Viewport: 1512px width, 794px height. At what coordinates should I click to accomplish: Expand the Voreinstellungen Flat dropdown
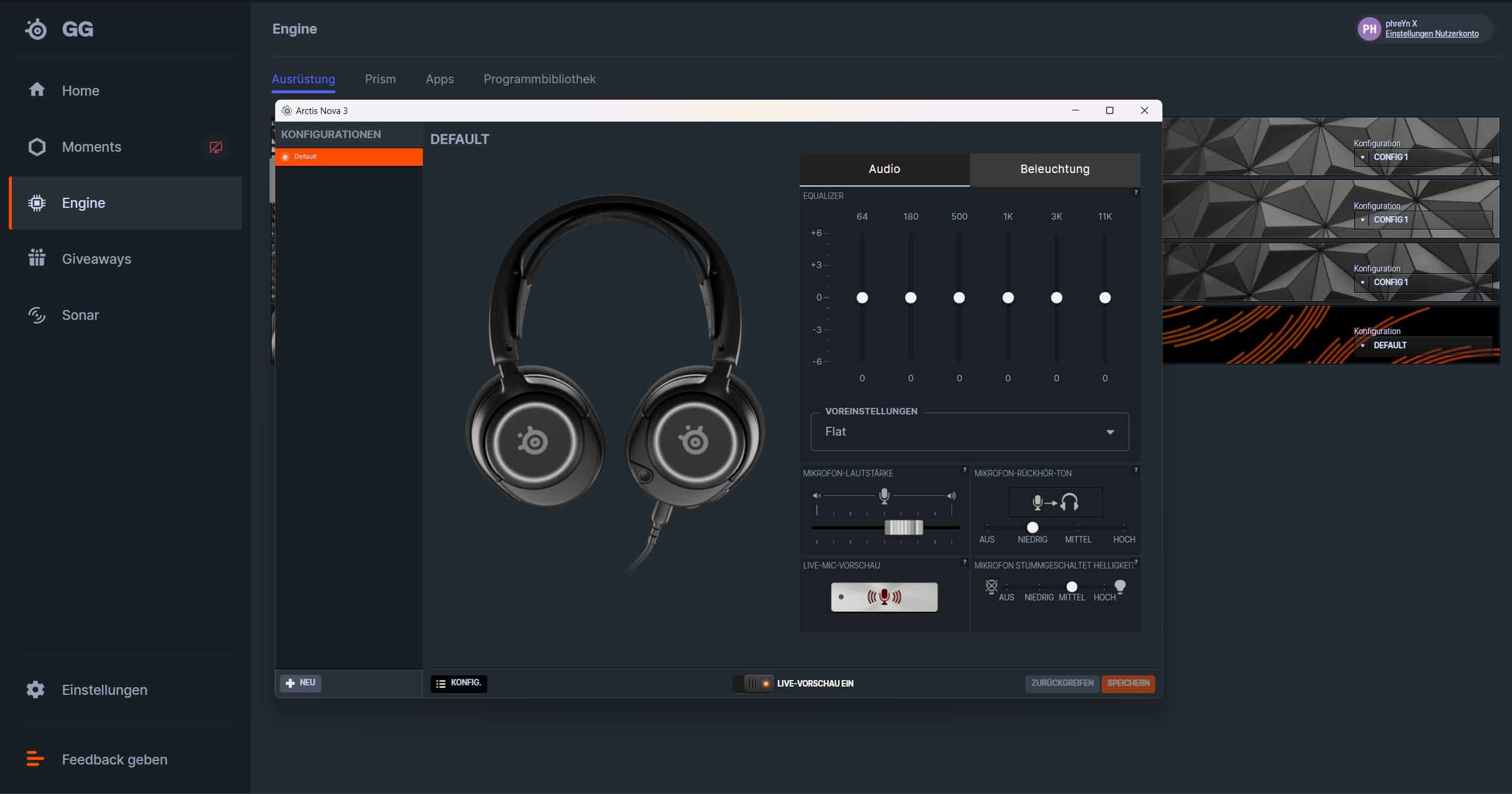969,432
